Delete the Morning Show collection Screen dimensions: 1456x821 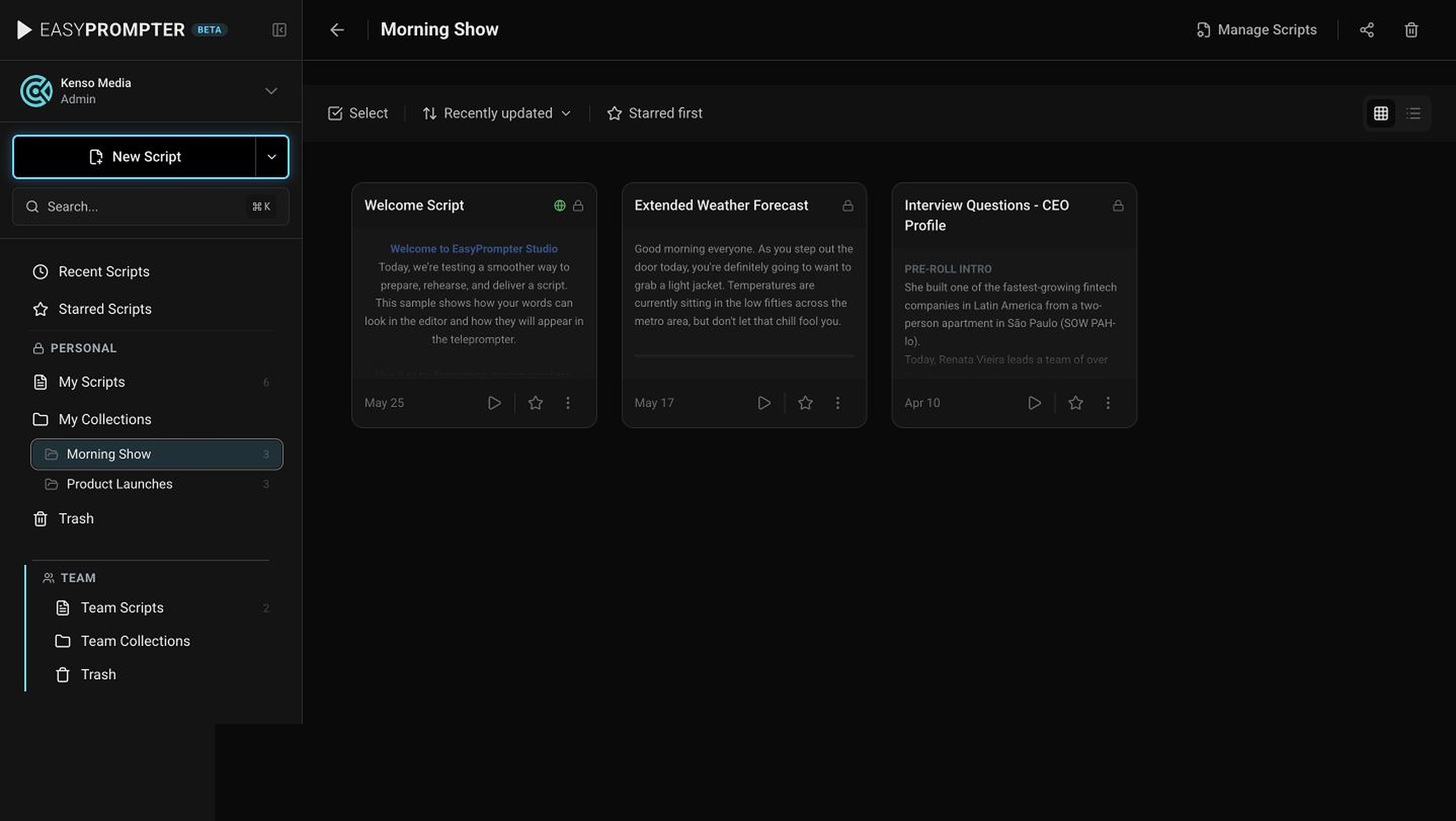click(x=1411, y=30)
